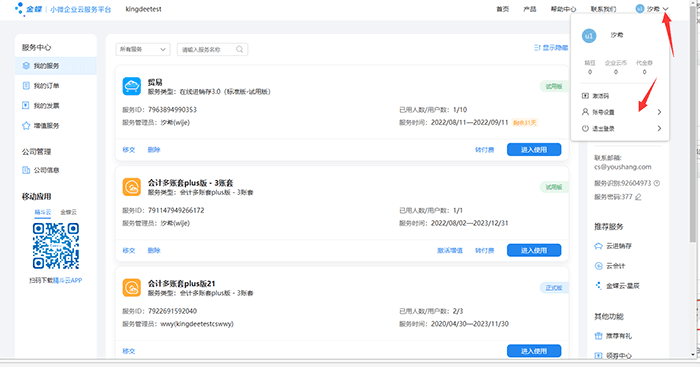Edit service password via pencil icon
The width and height of the screenshot is (700, 367).
[x=638, y=197]
